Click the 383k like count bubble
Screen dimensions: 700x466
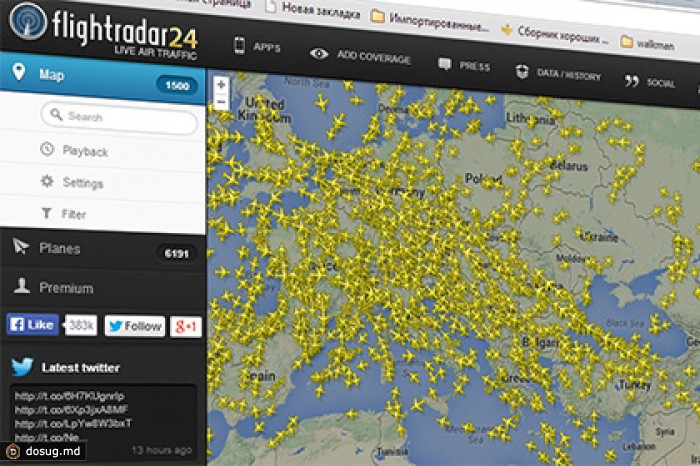click(81, 325)
